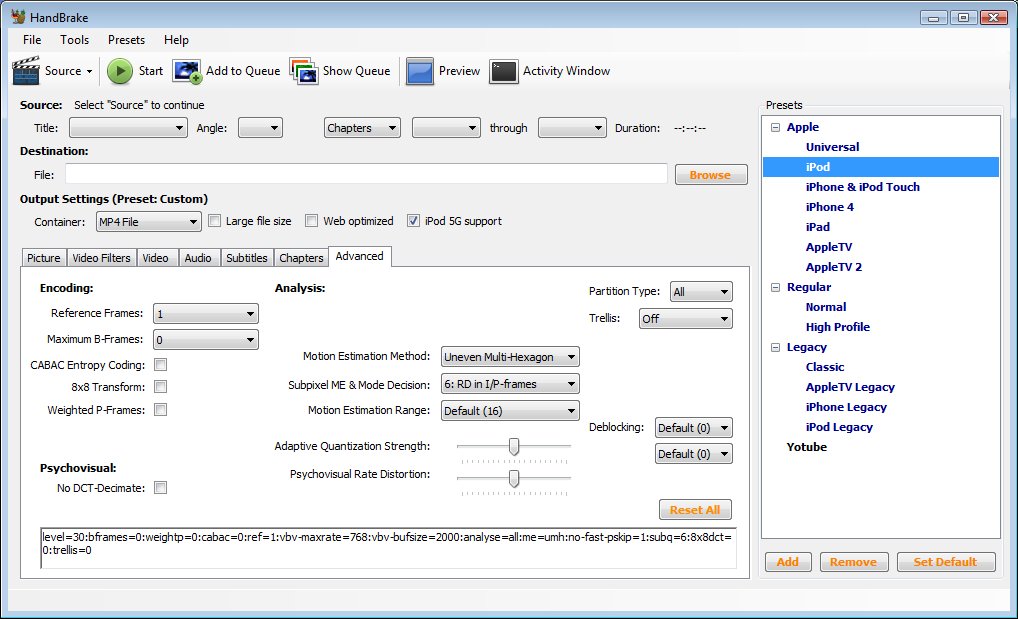Image resolution: width=1018 pixels, height=619 pixels.
Task: Open the Angle dropdown
Action: click(260, 128)
